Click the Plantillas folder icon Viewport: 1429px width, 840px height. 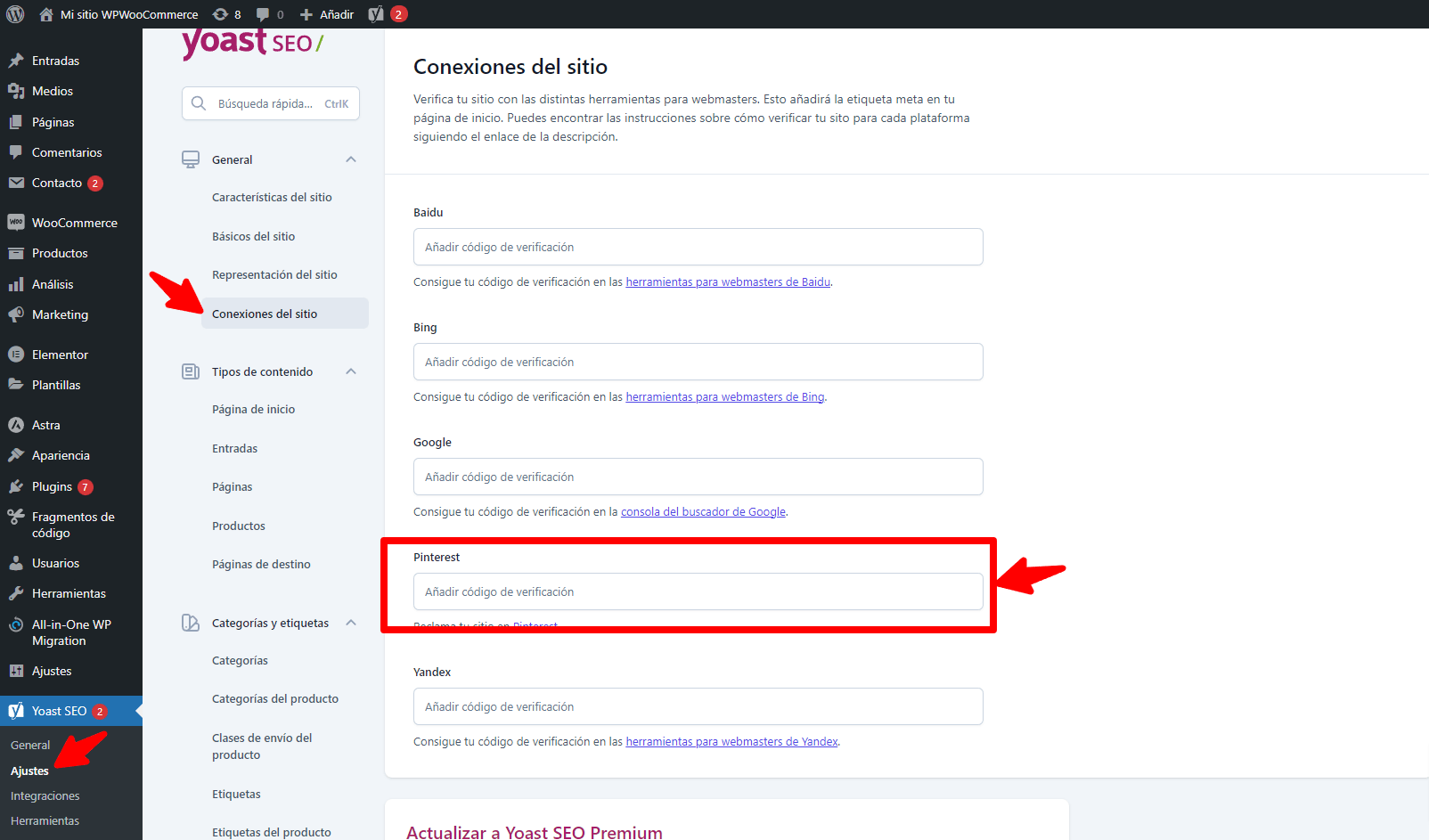[x=16, y=385]
